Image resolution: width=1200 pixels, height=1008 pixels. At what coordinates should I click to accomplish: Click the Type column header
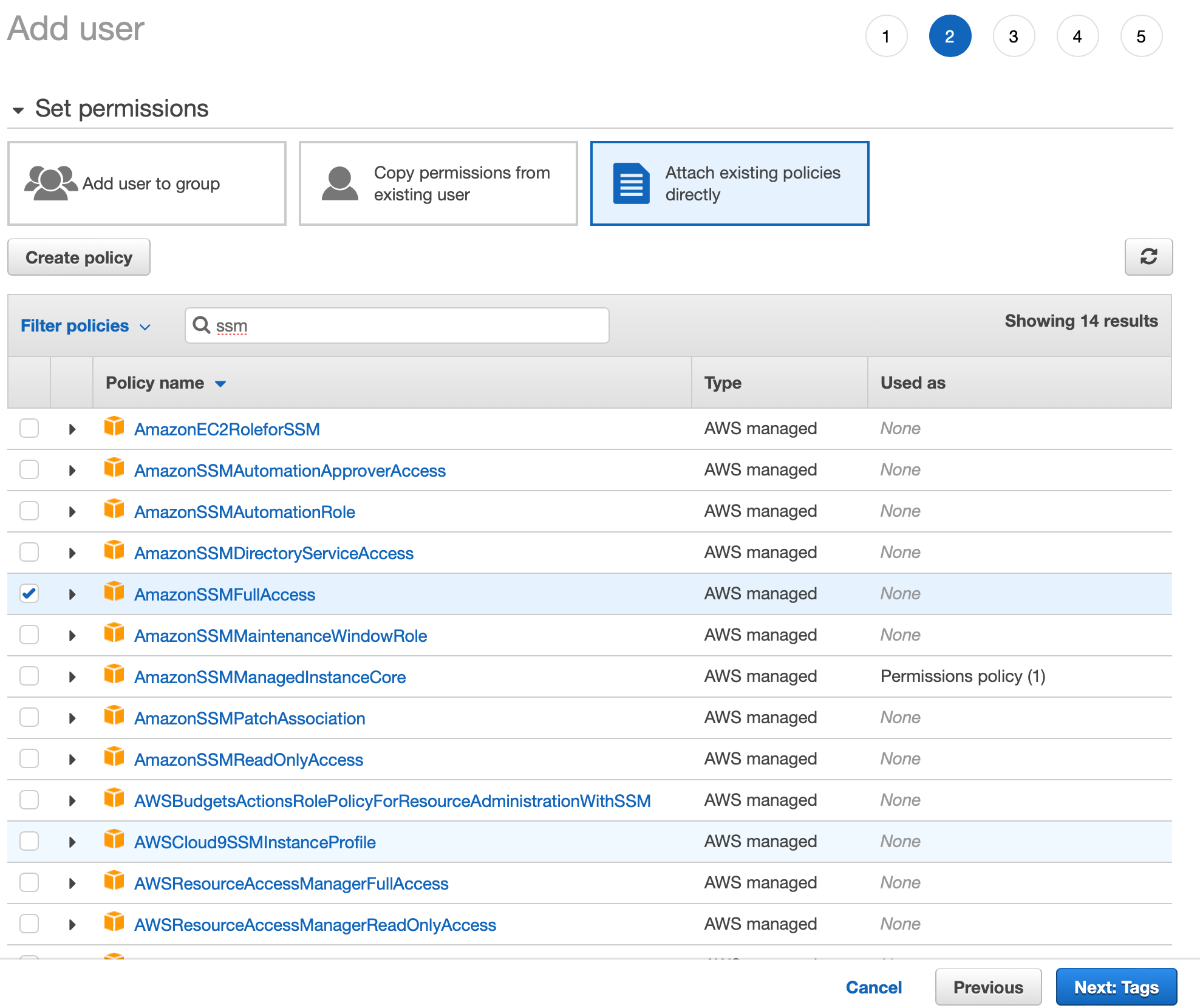click(780, 383)
